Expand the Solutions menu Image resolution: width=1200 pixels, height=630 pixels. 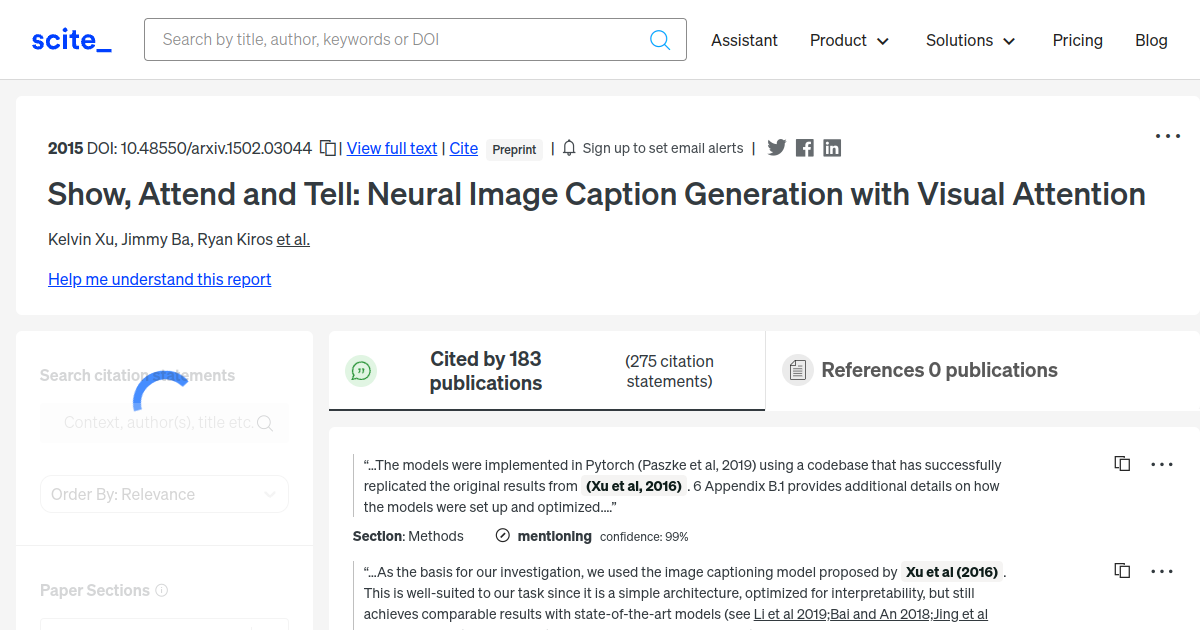click(969, 41)
